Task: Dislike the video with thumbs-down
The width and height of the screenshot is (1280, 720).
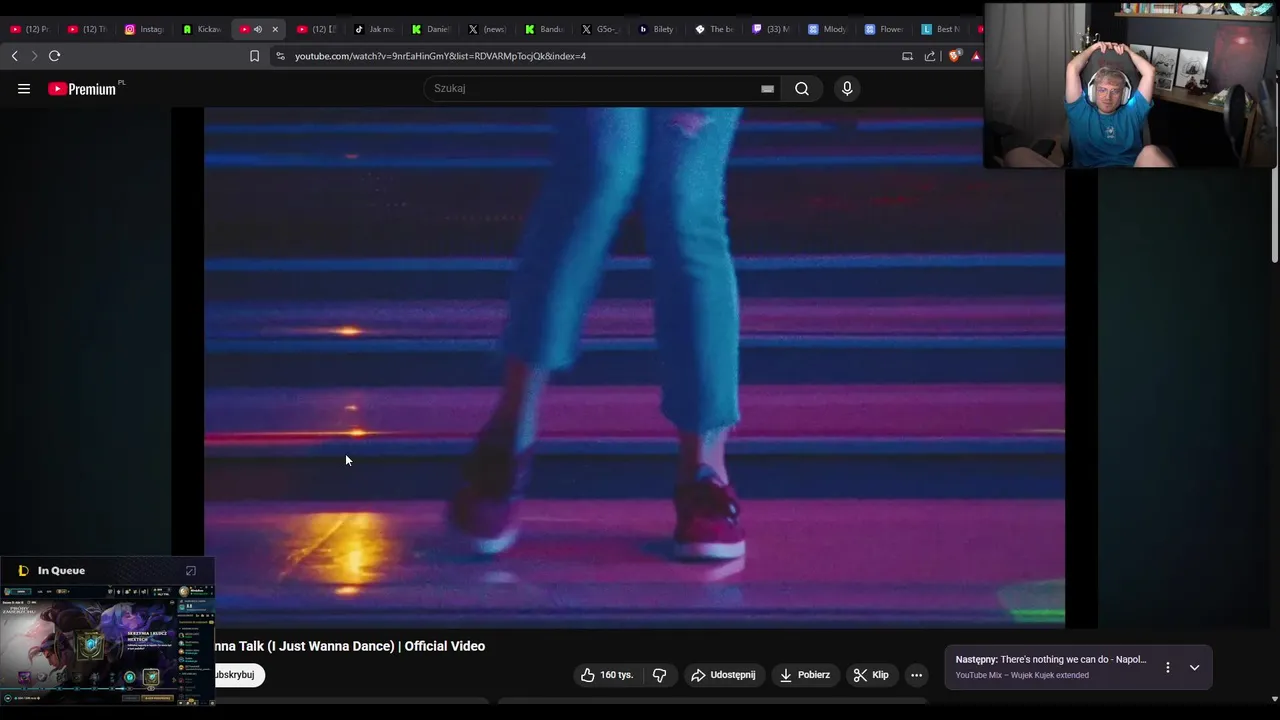Action: click(659, 675)
